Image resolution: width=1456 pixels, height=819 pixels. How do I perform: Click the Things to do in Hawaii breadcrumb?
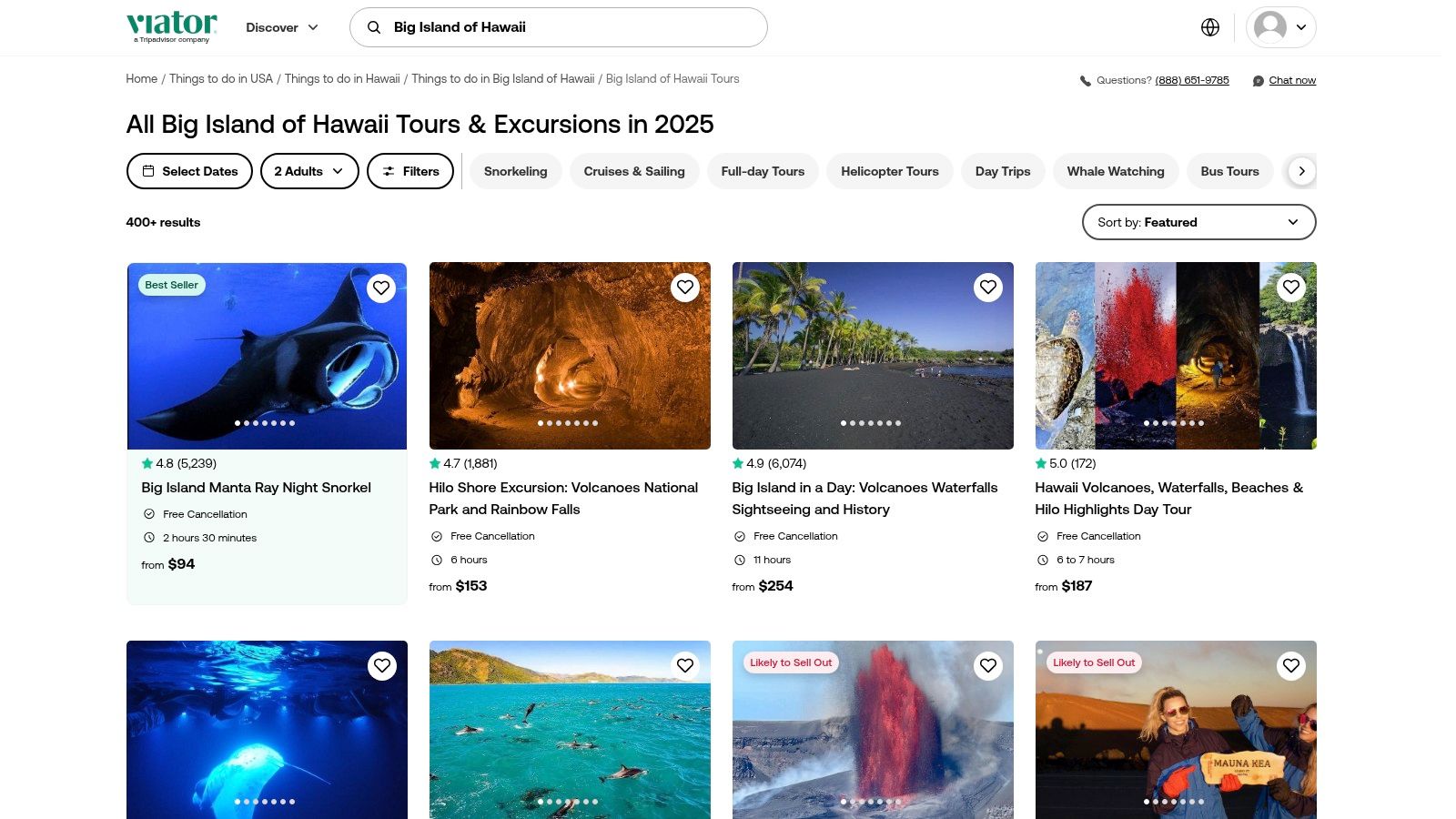(342, 79)
